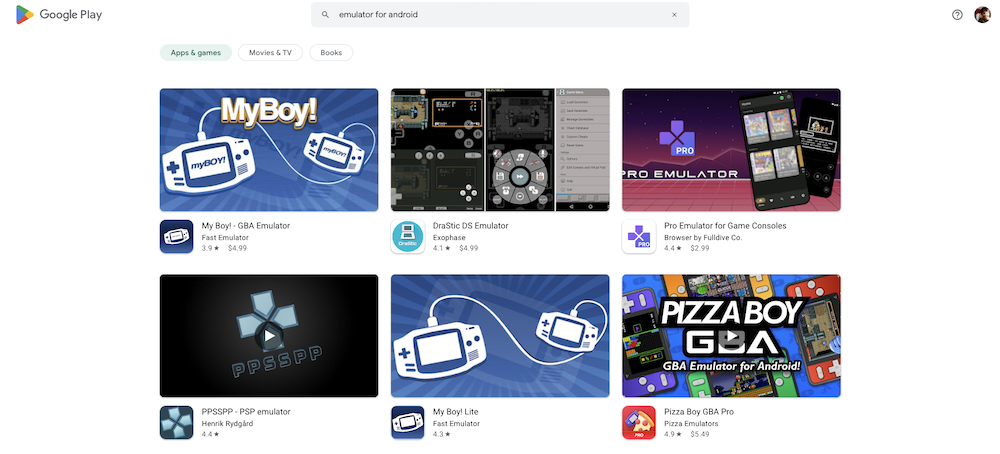Open Pizza Boy GBA Pro title link
This screenshot has height=454, width=1000.
tap(699, 412)
